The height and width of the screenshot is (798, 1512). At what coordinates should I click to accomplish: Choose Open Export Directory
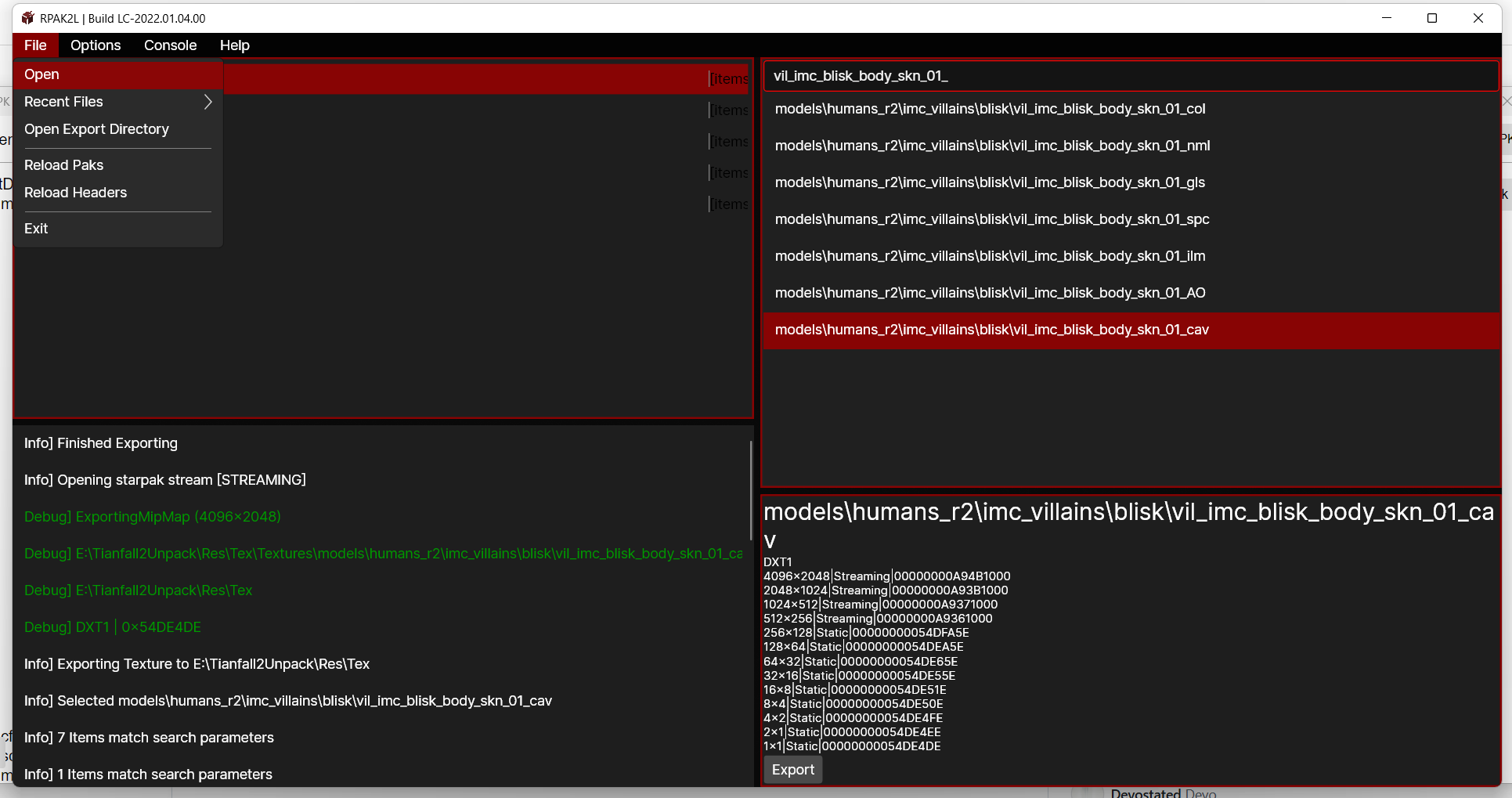(96, 129)
